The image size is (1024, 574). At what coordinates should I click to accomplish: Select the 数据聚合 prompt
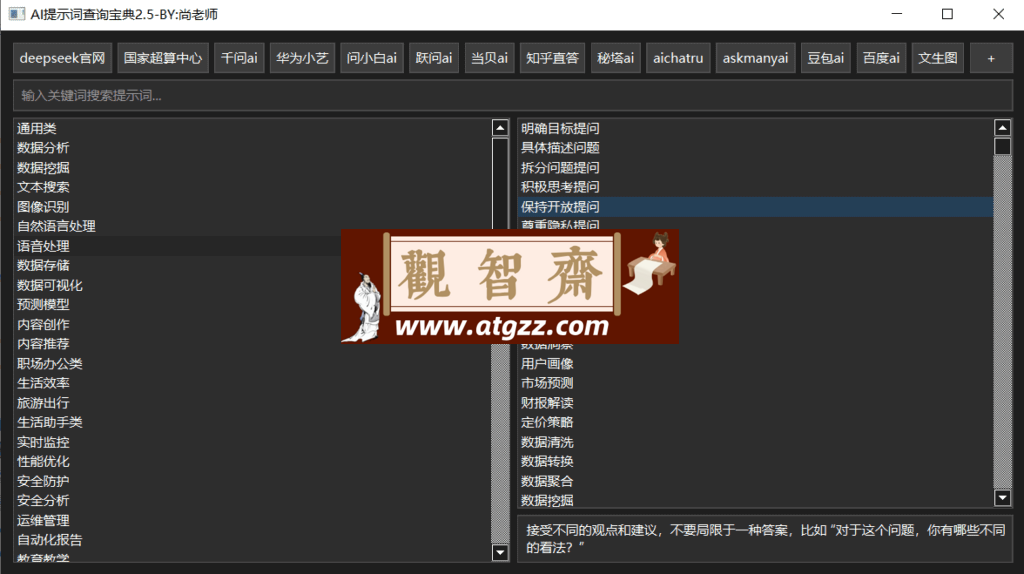pos(756,481)
